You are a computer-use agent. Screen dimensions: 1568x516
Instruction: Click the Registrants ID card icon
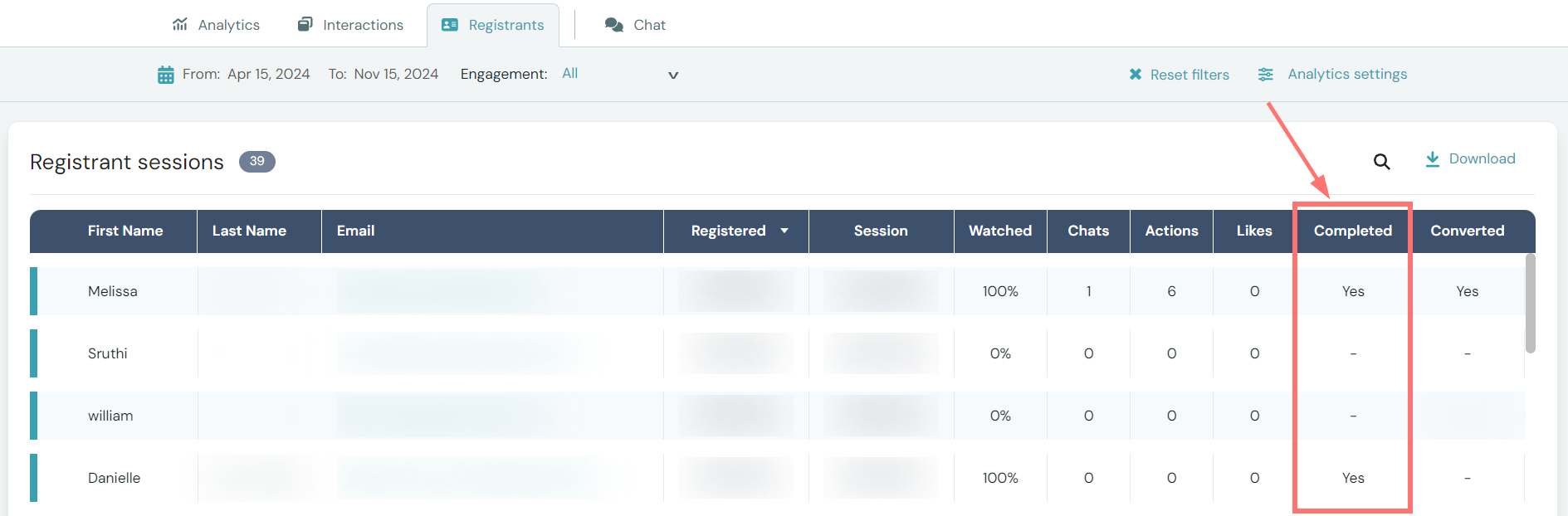click(450, 25)
